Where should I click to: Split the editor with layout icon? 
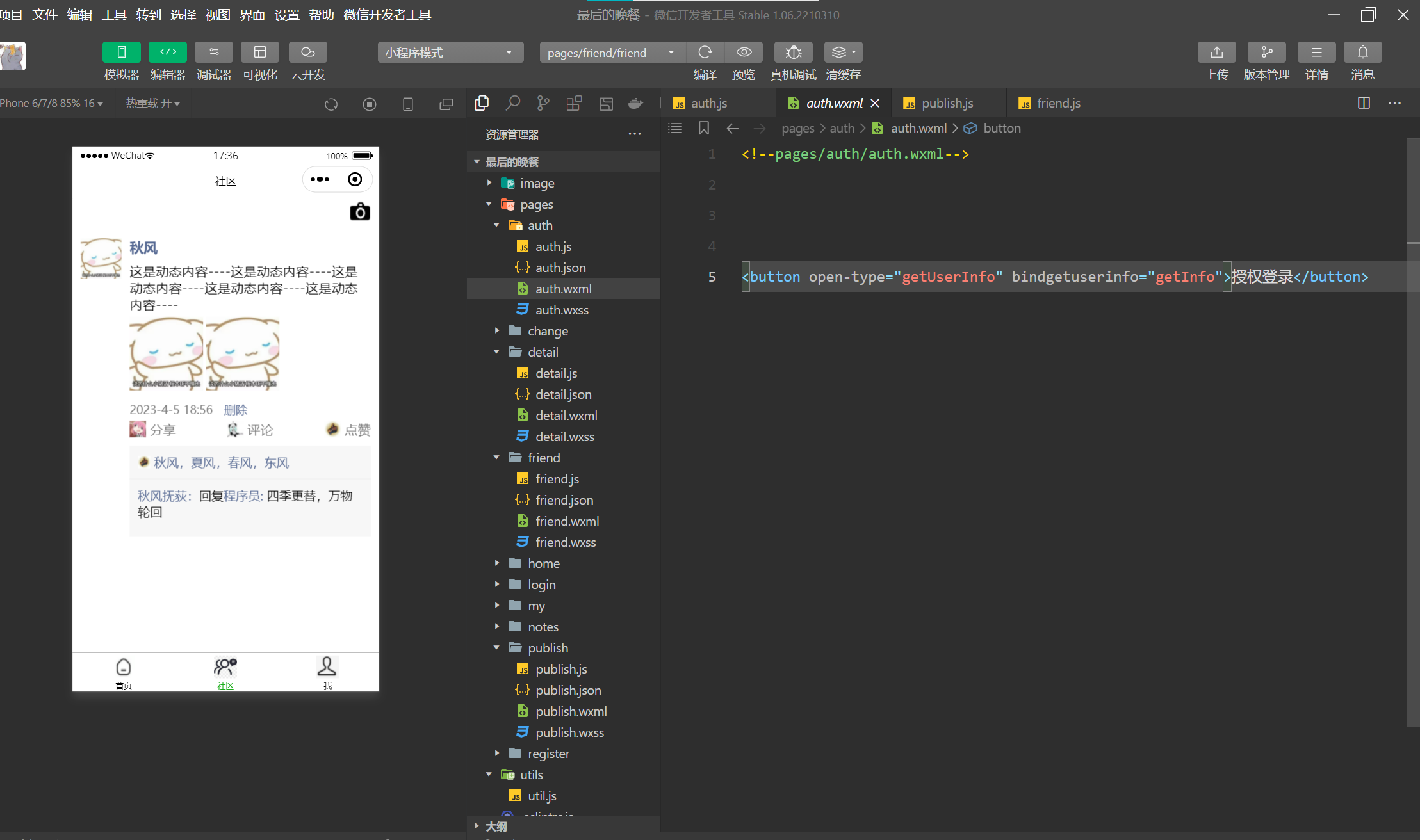(x=1364, y=103)
